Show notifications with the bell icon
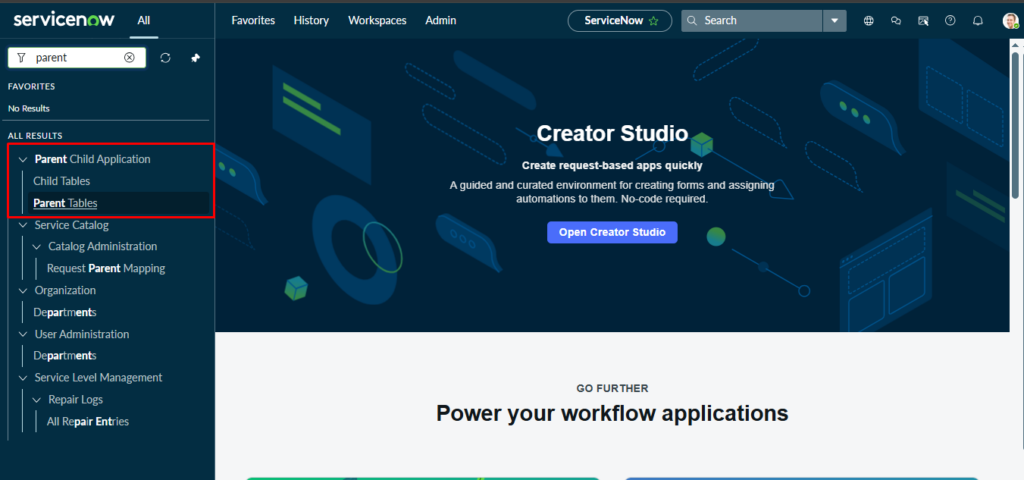 [x=978, y=20]
